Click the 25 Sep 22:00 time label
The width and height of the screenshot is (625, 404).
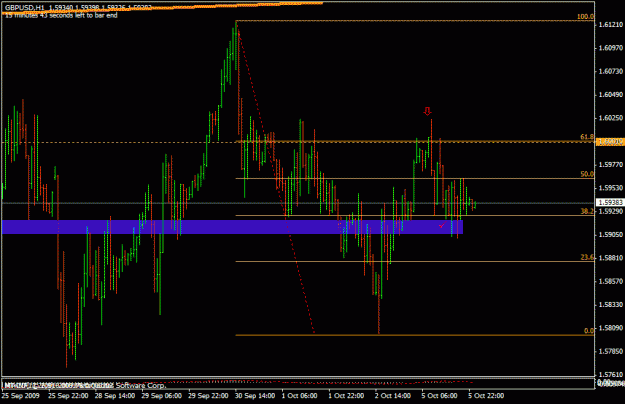(x=68, y=396)
